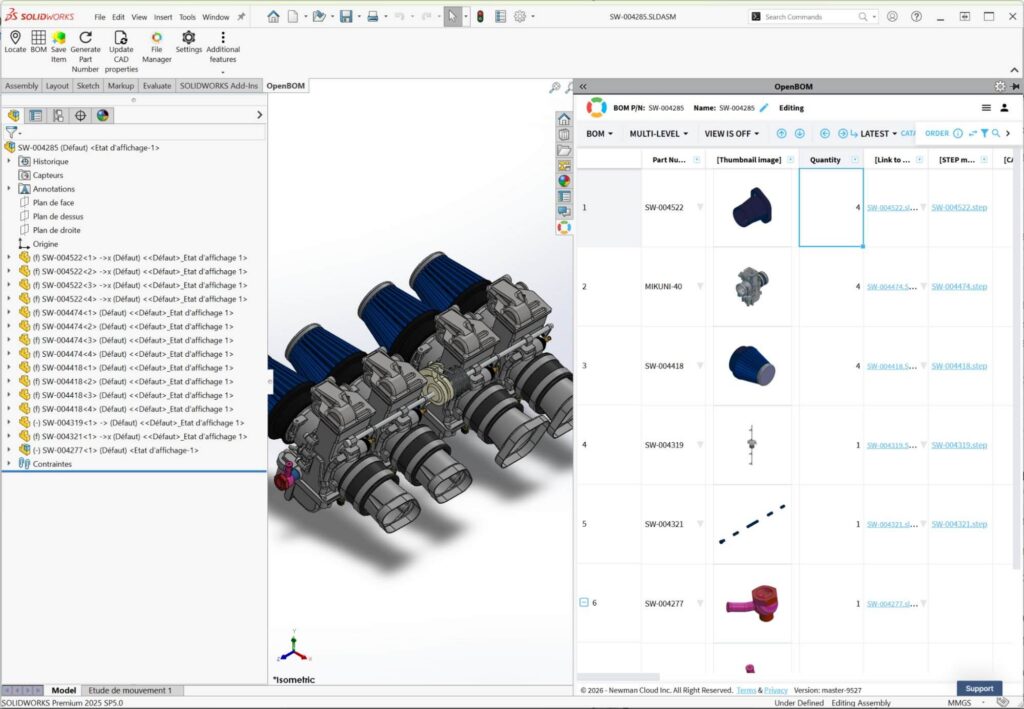Click the filter icon in BOM toolbar

pyautogui.click(x=984, y=133)
